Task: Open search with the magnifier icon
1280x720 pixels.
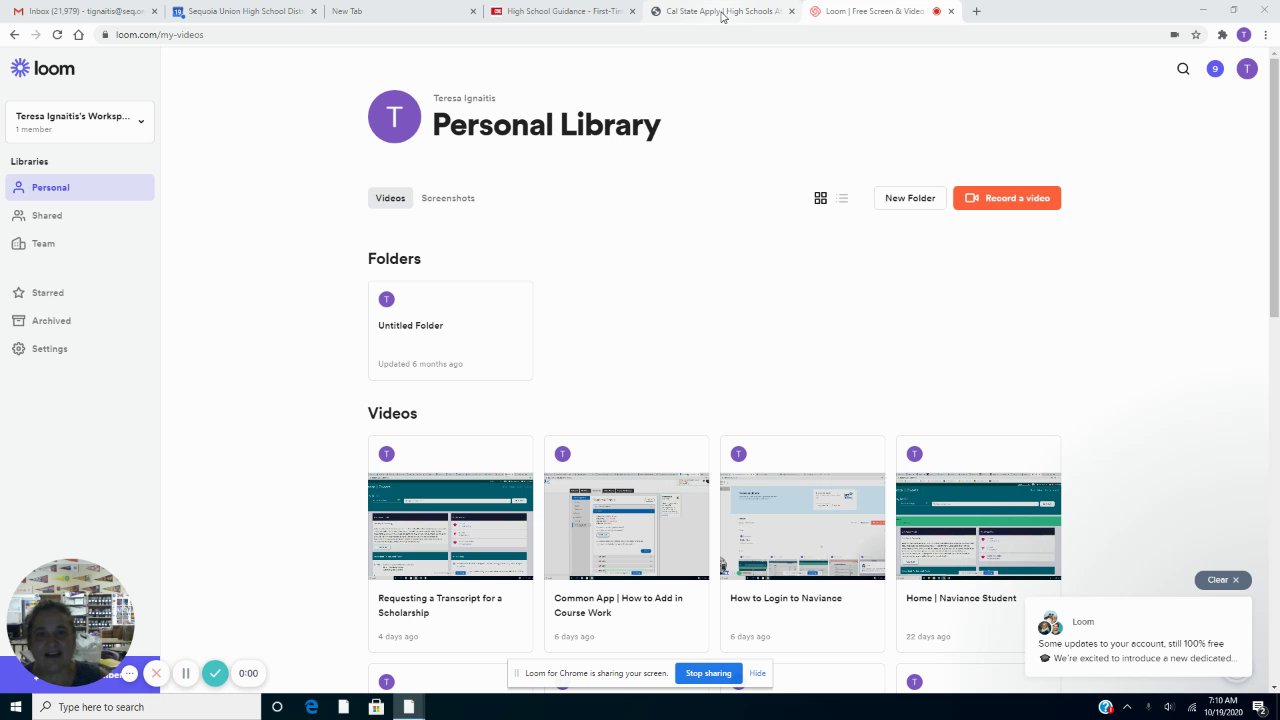Action: click(x=1183, y=69)
